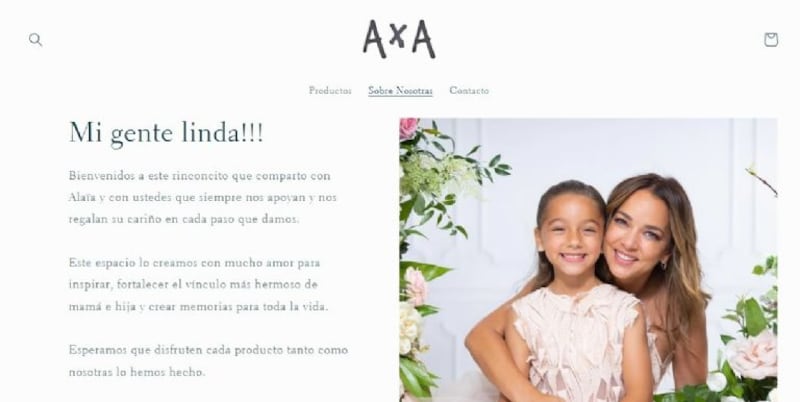This screenshot has width=800, height=402.
Task: Click the paragraph starting with Este espacio
Action: click(x=198, y=285)
